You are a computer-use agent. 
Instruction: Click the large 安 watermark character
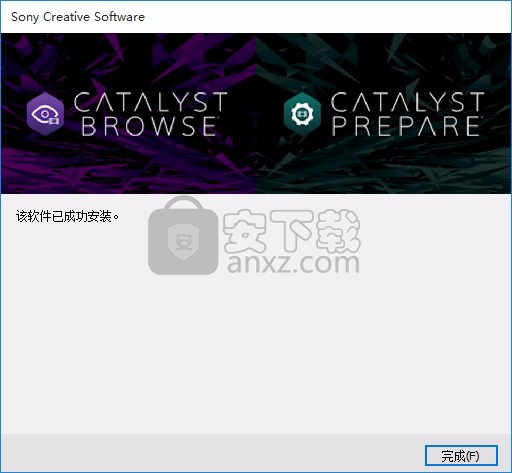[244, 231]
